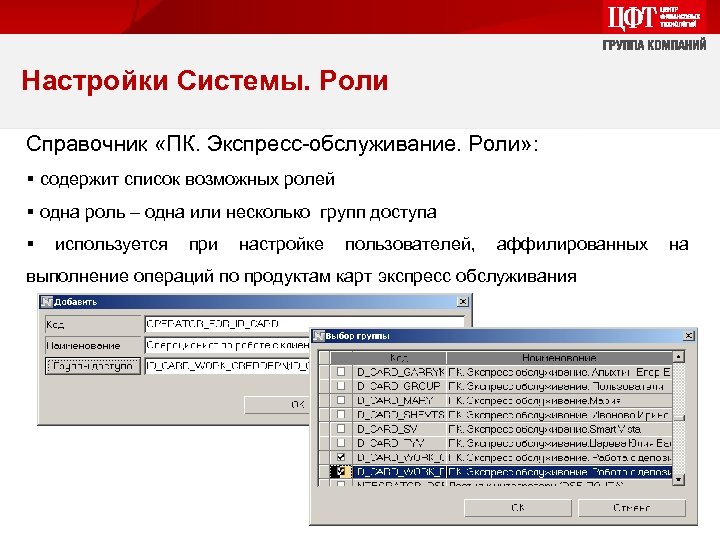The height and width of the screenshot is (540, 720).
Task: Sort by the Наименование column header
Action: 559,357
